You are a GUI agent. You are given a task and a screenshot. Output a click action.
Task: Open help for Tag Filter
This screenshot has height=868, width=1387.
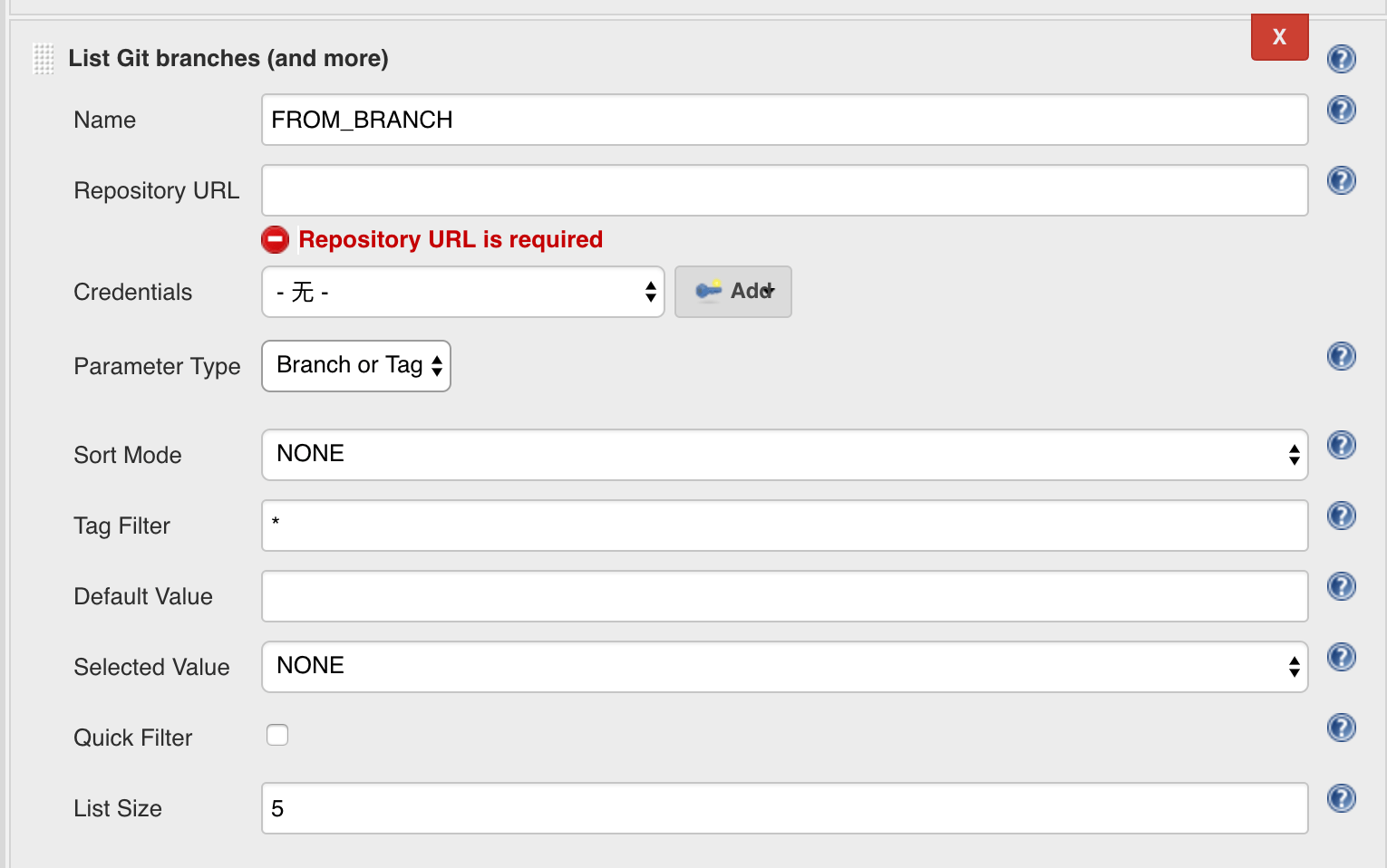coord(1341,516)
